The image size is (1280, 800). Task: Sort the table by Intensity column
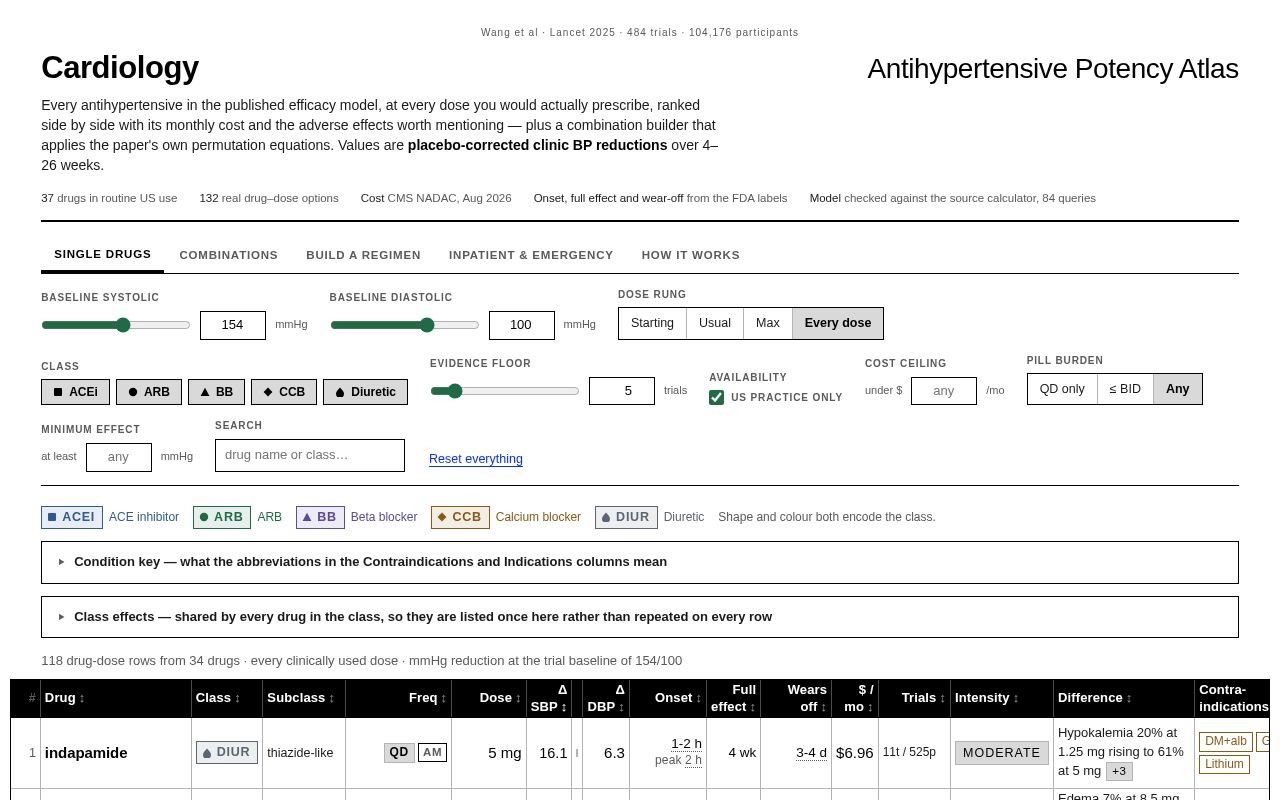tap(1002, 698)
